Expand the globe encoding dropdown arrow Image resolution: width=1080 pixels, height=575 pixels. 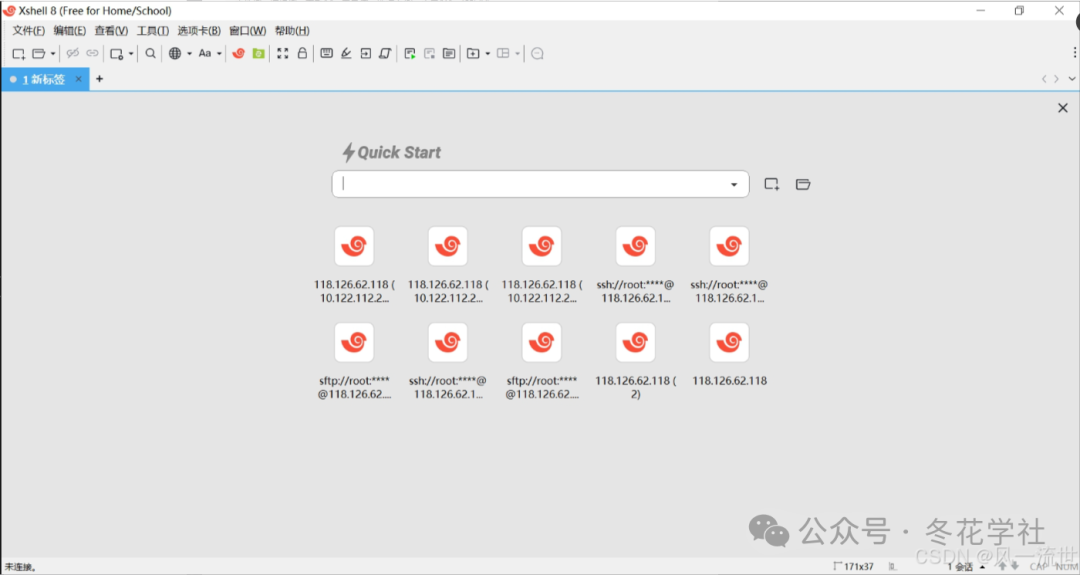point(189,54)
